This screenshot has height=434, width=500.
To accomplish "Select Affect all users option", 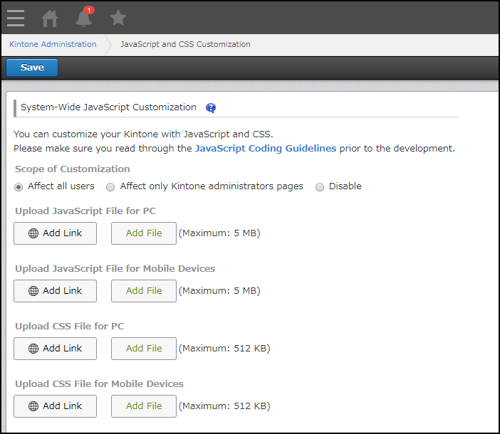I will coord(18,187).
